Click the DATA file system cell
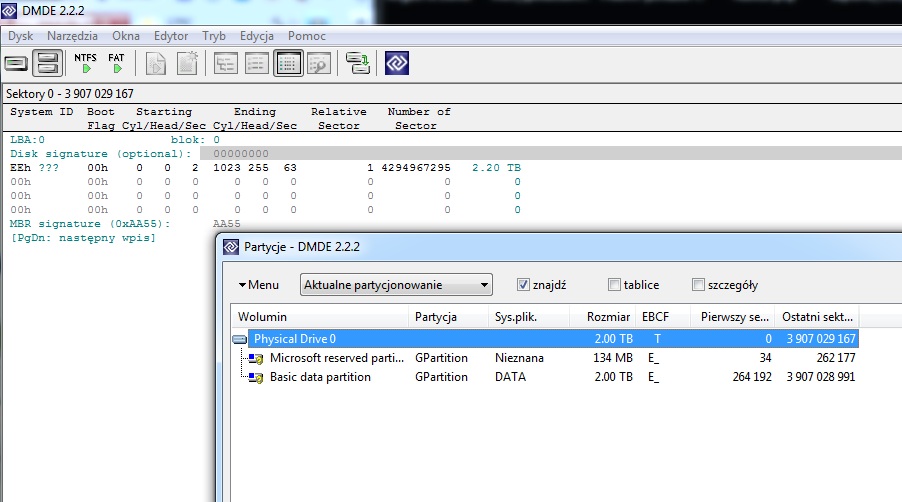Image resolution: width=902 pixels, height=502 pixels. point(510,377)
